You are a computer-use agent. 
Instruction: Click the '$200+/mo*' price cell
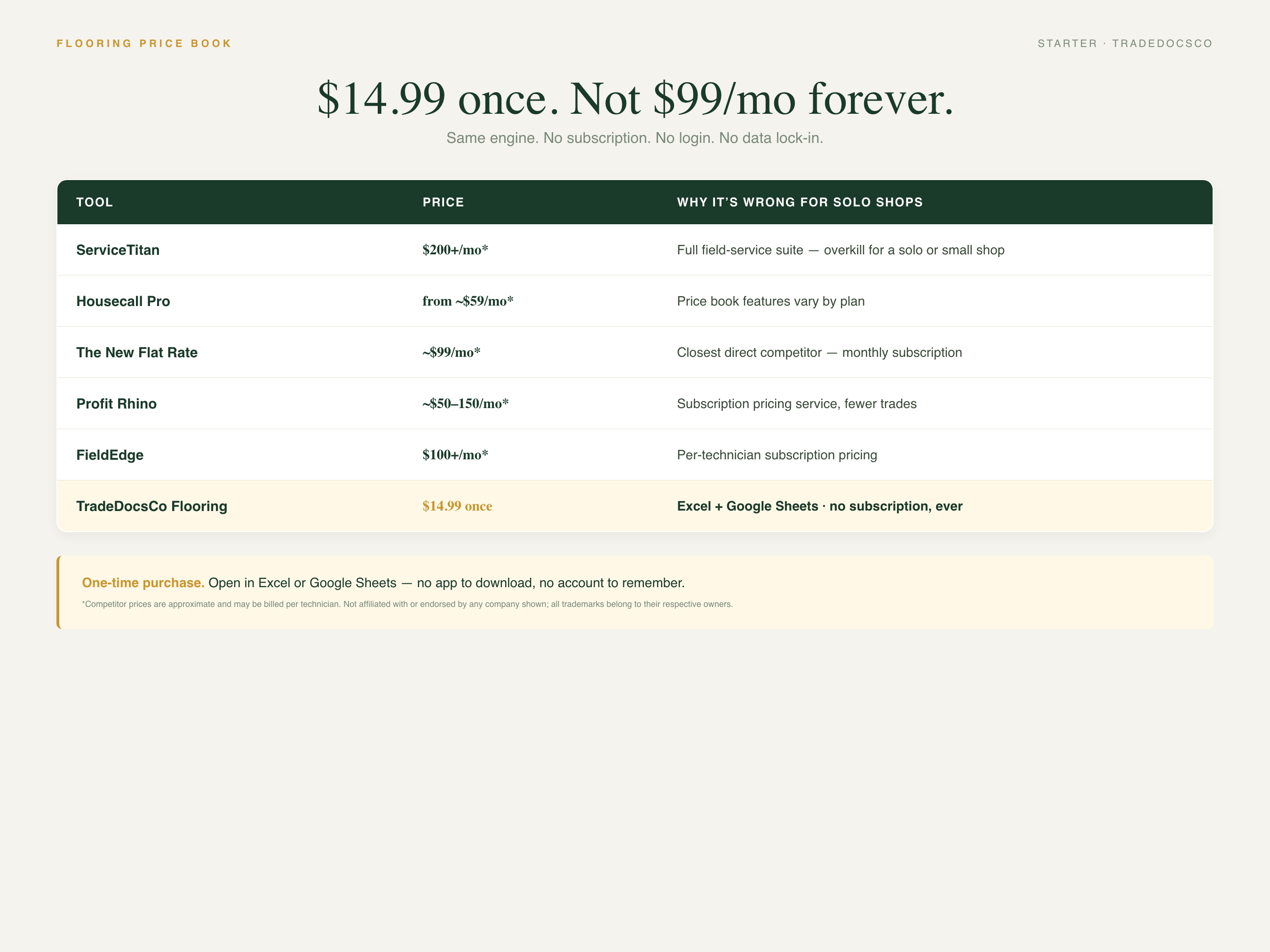pyautogui.click(x=455, y=250)
